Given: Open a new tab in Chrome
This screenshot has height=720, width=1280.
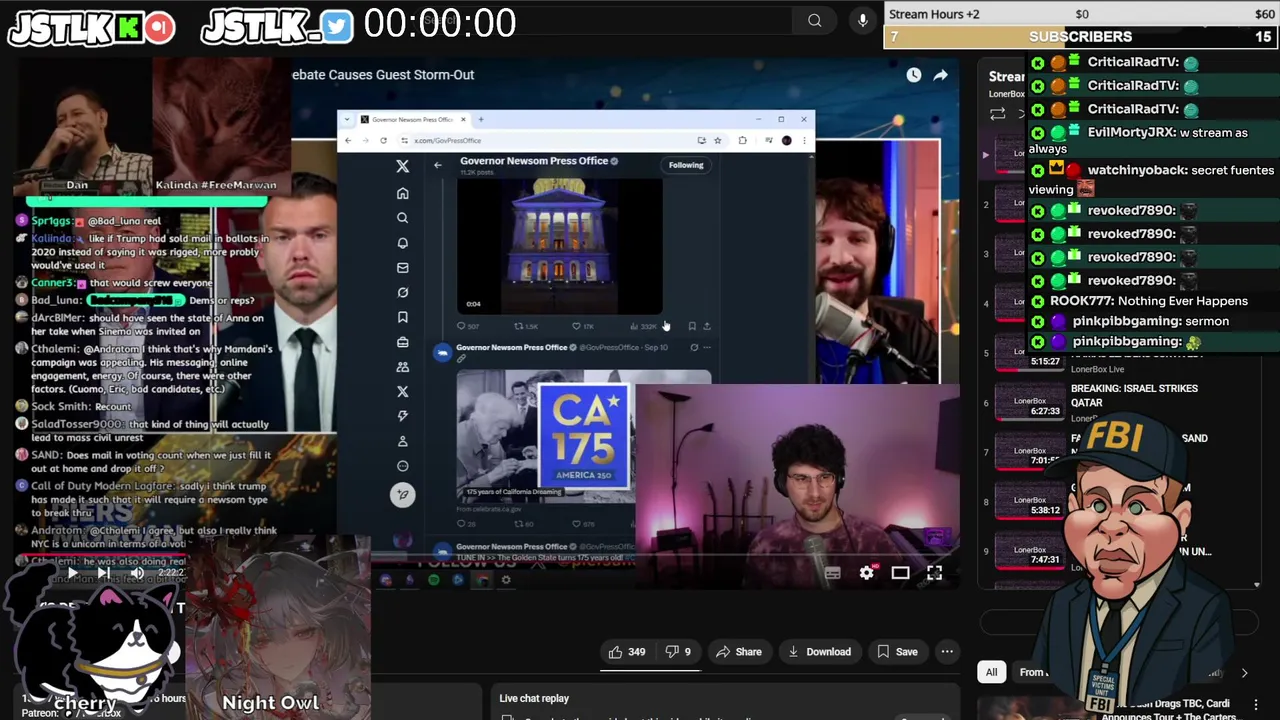Looking at the screenshot, I should (x=481, y=120).
